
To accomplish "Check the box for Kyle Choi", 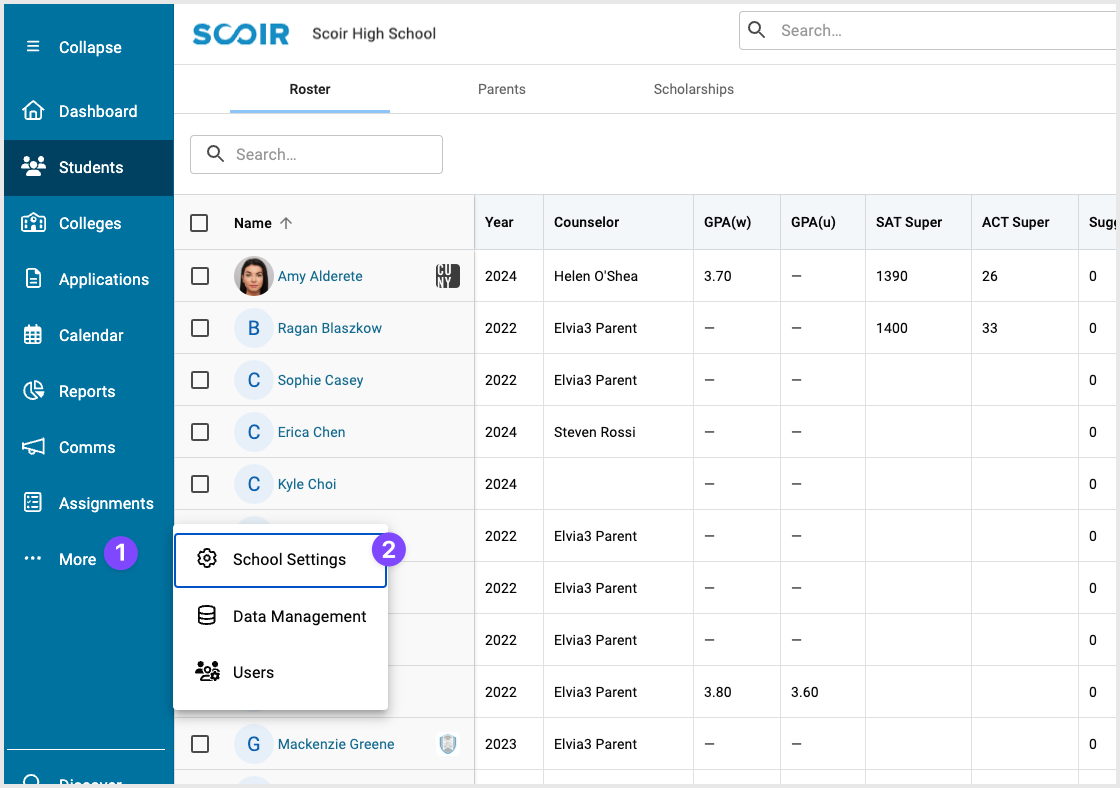I will click(200, 484).
